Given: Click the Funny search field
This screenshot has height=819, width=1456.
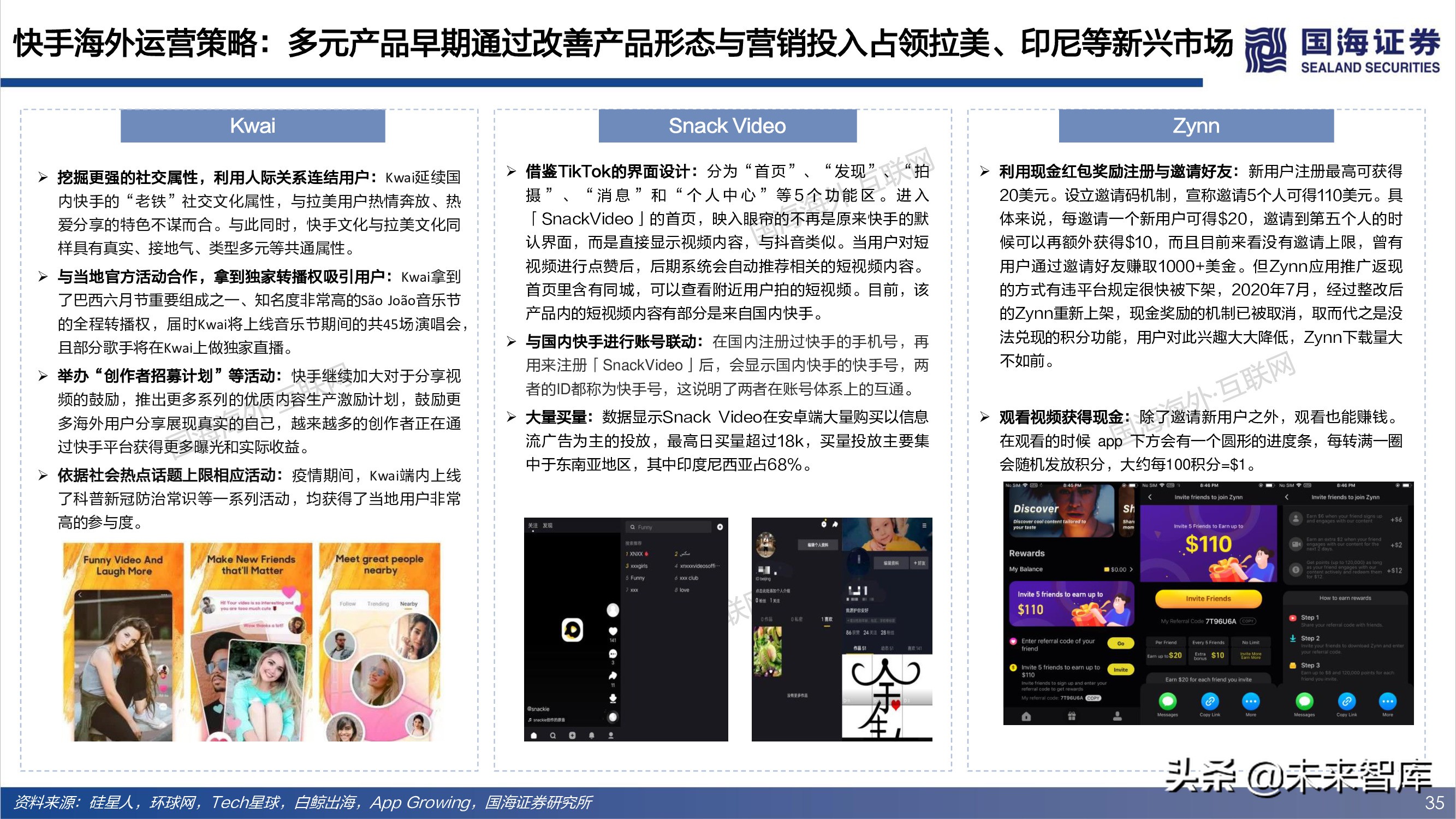Looking at the screenshot, I should [669, 527].
